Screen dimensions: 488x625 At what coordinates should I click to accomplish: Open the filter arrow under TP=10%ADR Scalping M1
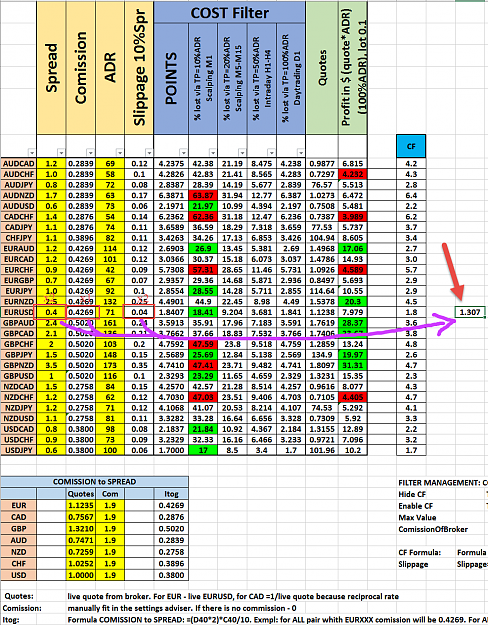(x=213, y=153)
